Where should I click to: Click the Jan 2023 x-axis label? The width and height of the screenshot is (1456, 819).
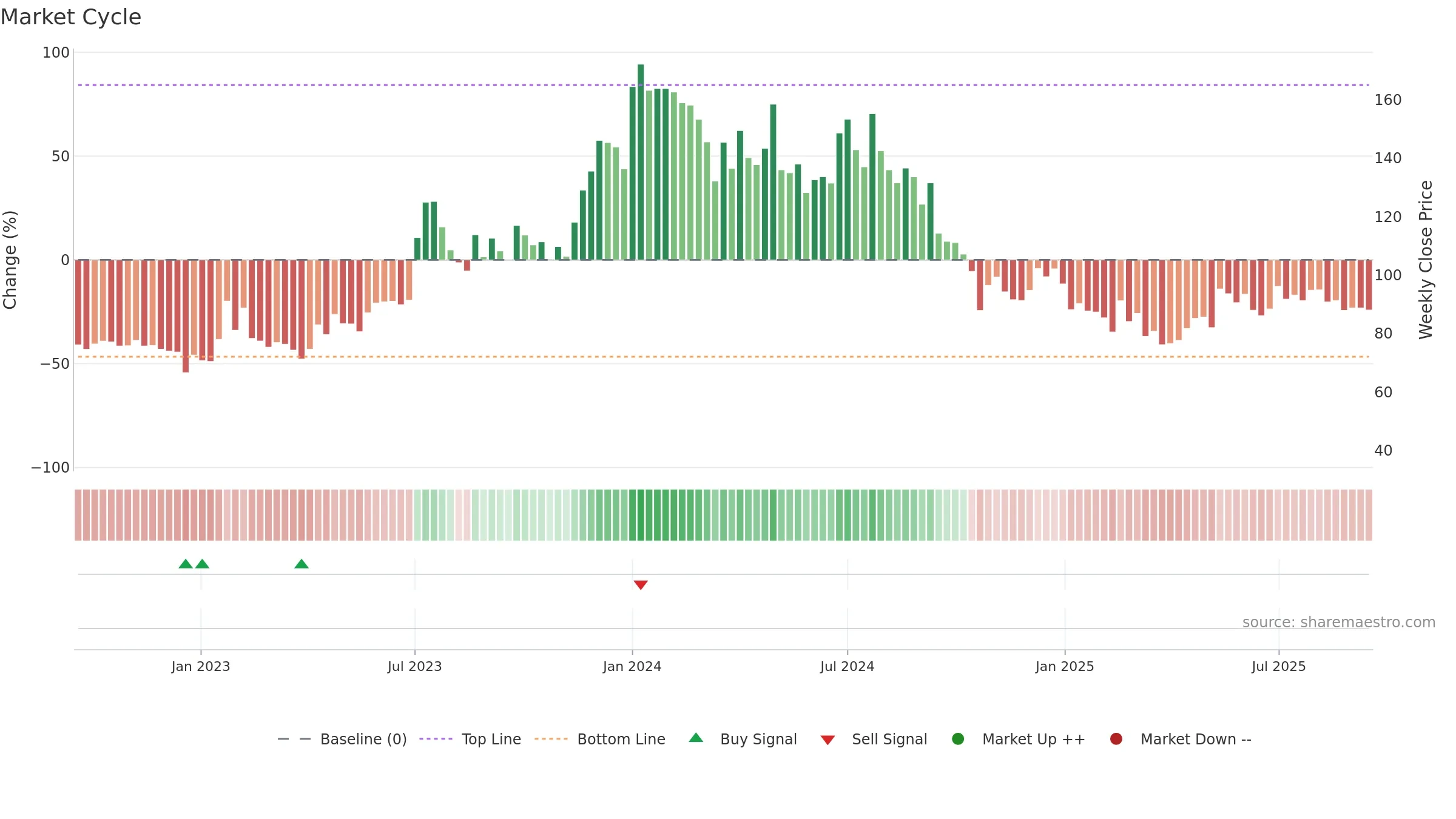pos(201,667)
